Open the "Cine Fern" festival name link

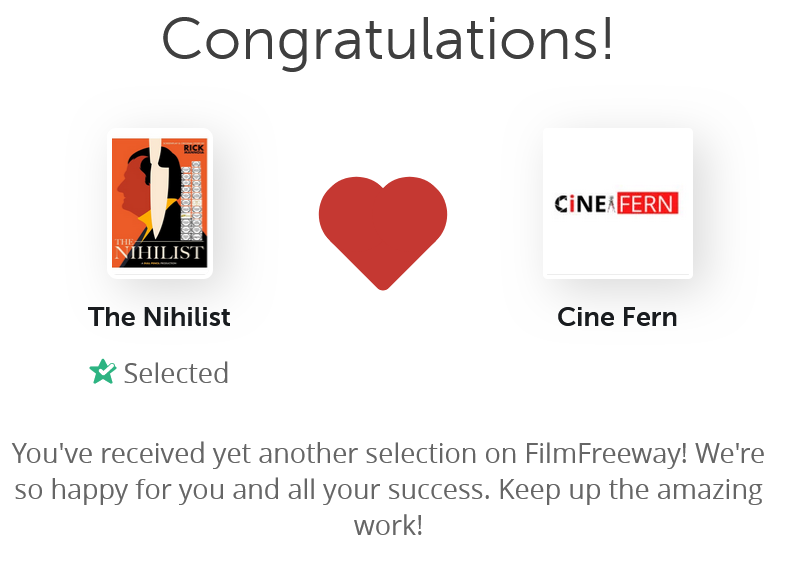pyautogui.click(x=617, y=317)
